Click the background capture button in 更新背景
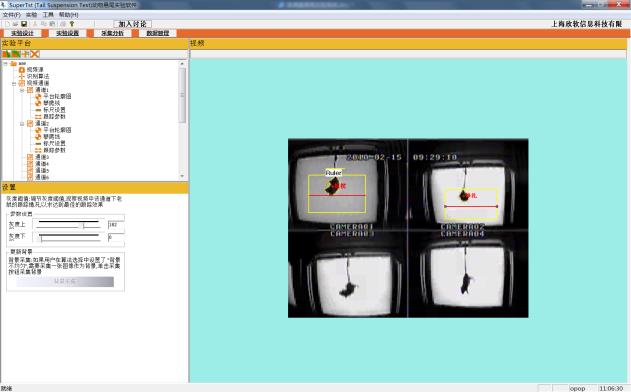The height and width of the screenshot is (392, 631). point(65,282)
